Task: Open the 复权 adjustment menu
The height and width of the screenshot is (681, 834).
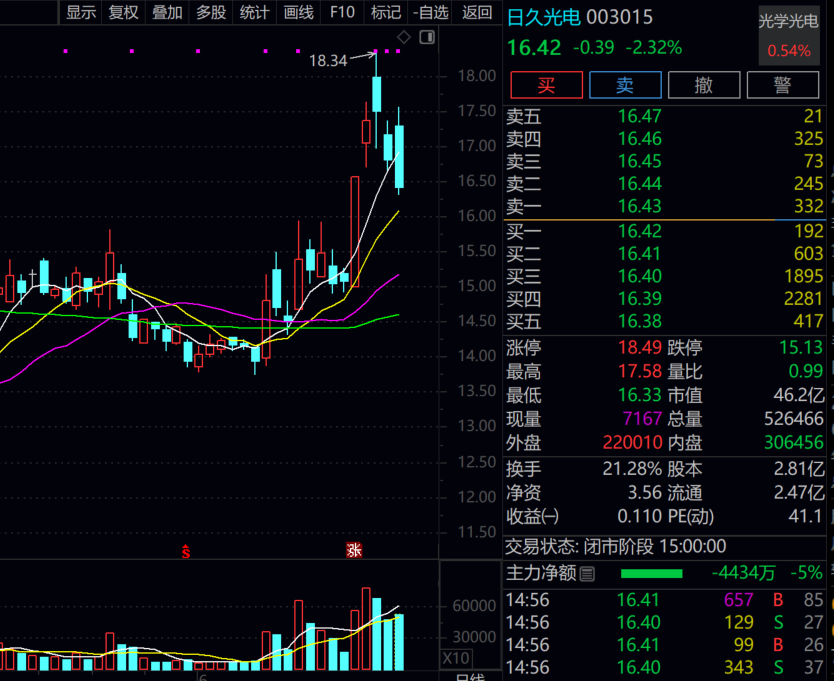Action: tap(123, 12)
